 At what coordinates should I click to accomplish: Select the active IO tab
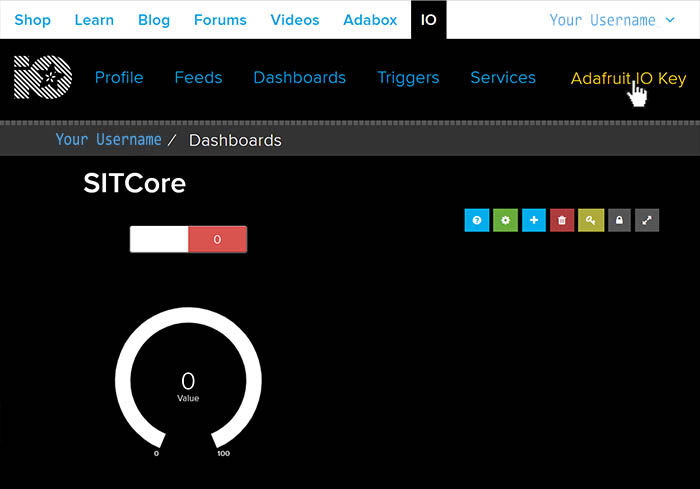pyautogui.click(x=429, y=20)
